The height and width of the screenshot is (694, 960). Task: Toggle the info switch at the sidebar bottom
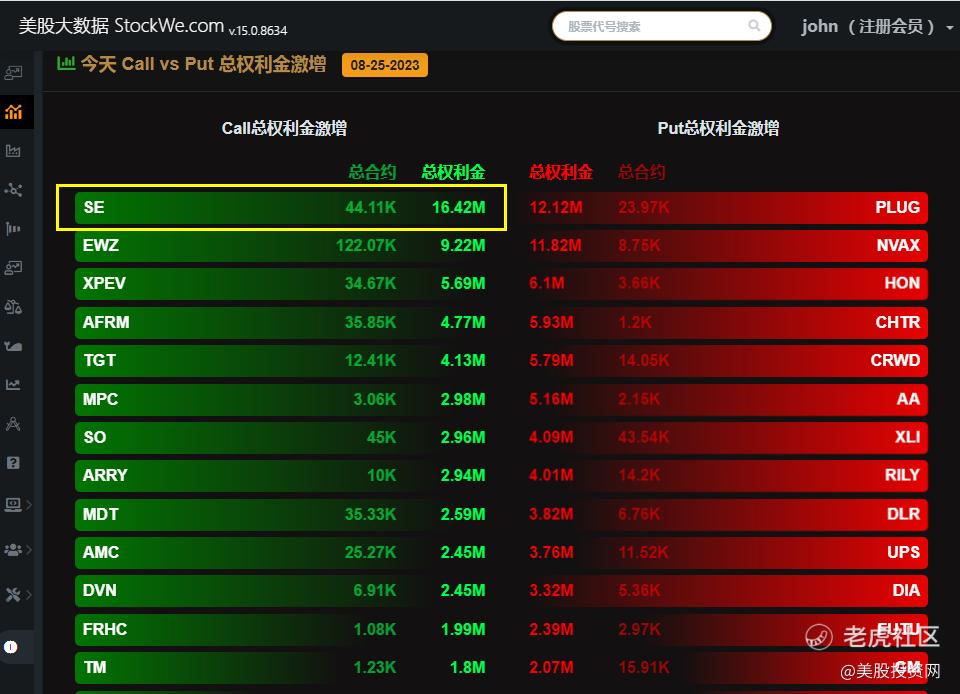[x=10, y=647]
